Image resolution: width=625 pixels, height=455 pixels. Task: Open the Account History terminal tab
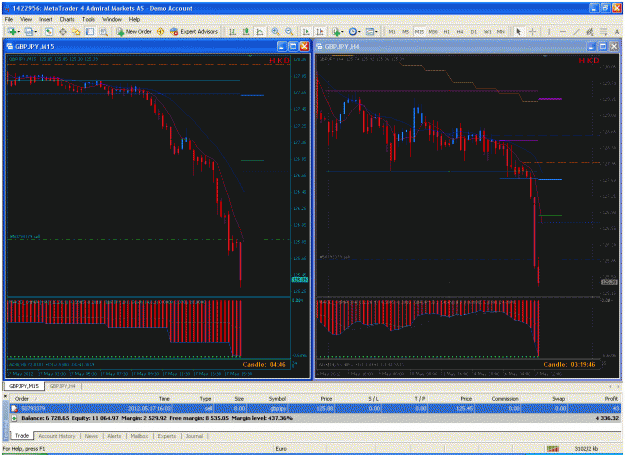tap(57, 436)
